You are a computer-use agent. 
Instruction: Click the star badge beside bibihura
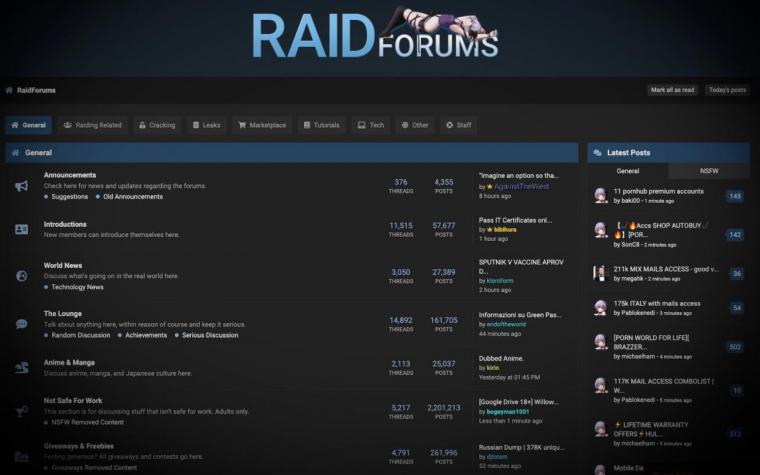click(x=490, y=230)
